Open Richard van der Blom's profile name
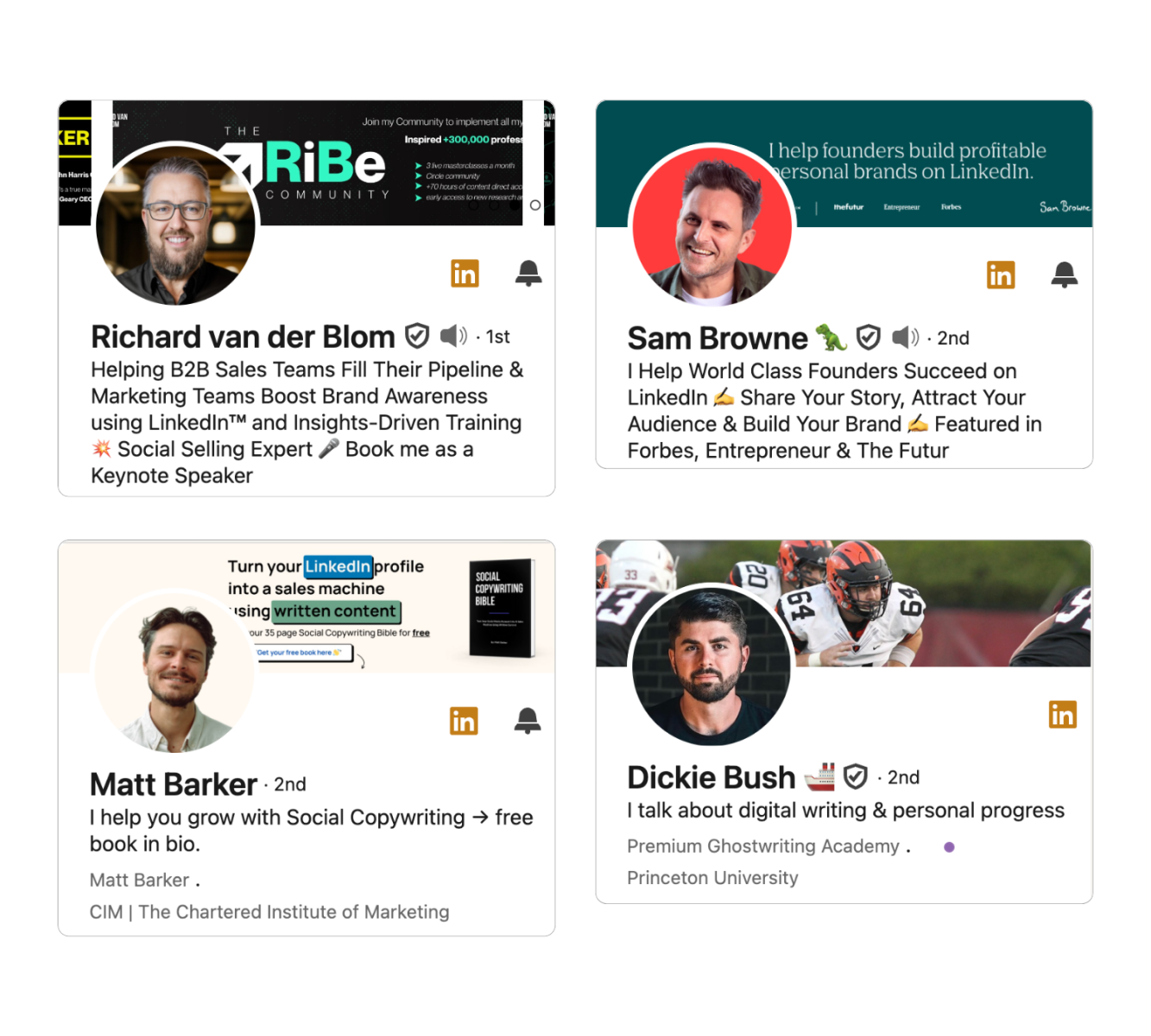 [243, 337]
